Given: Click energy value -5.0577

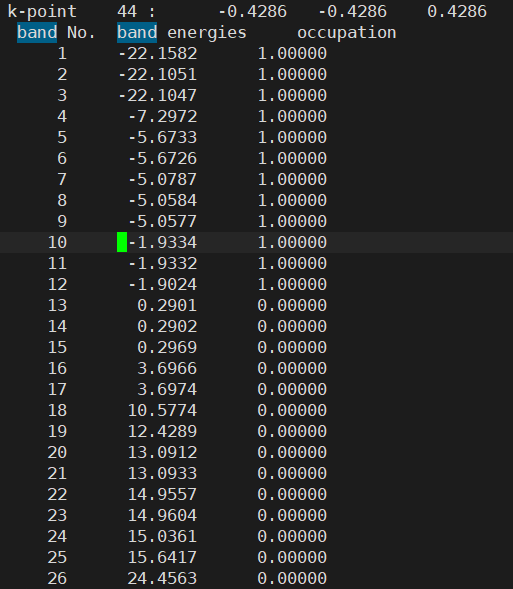Looking at the screenshot, I should [162, 222].
